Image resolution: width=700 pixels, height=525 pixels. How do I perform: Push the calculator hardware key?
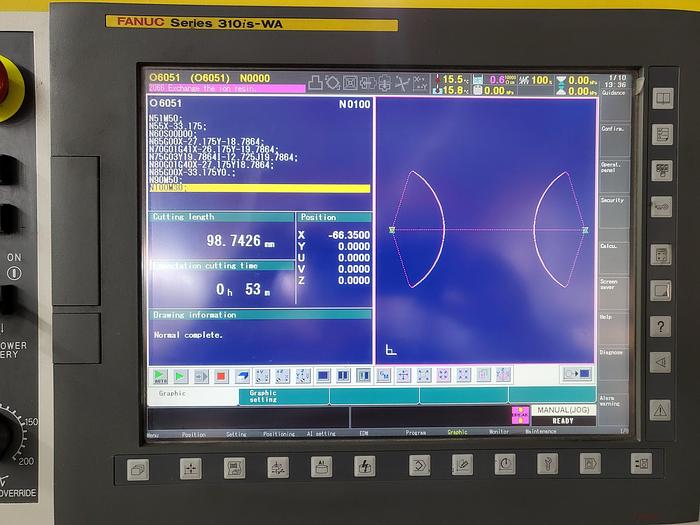[661, 255]
